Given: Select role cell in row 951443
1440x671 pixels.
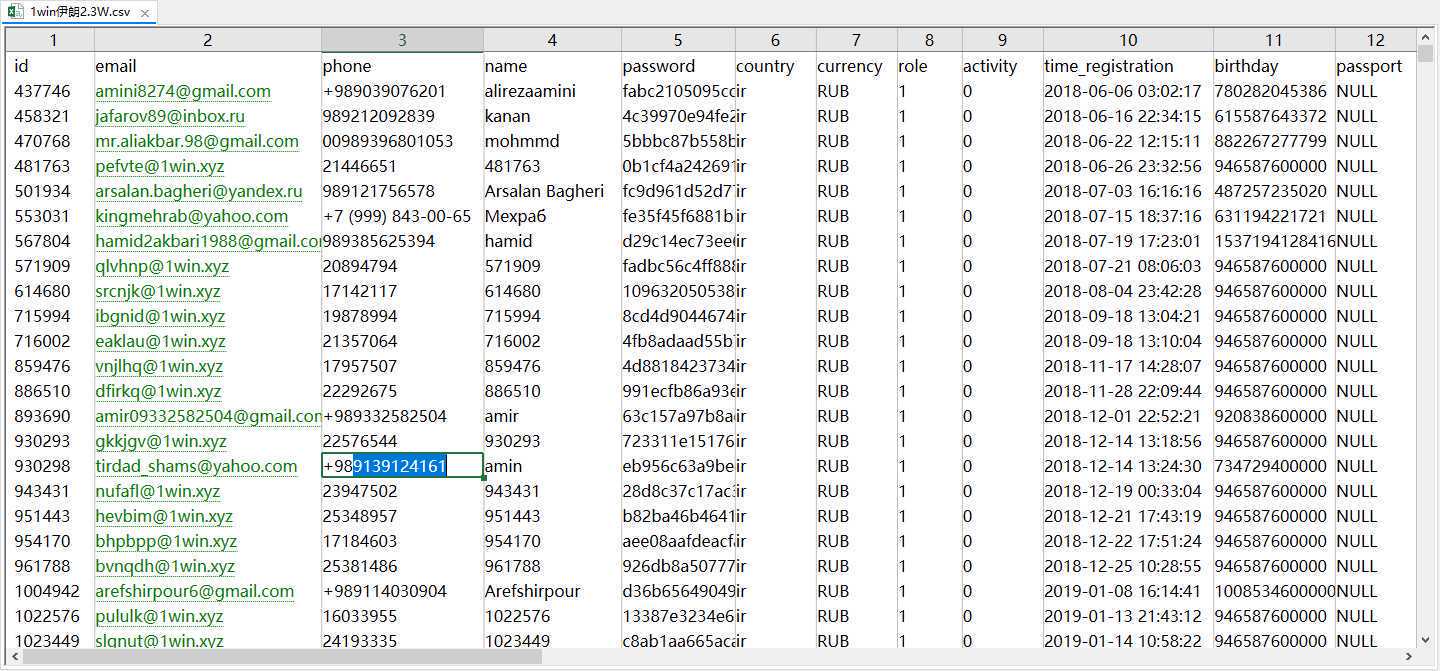Looking at the screenshot, I should coord(929,516).
